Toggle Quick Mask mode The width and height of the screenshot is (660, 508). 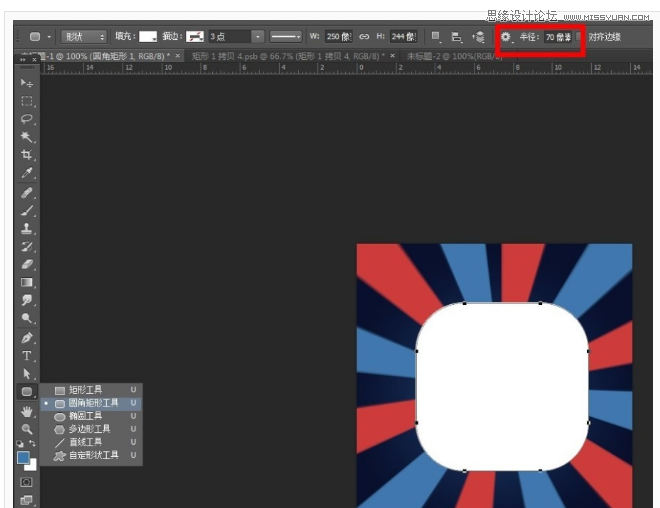pyautogui.click(x=26, y=482)
